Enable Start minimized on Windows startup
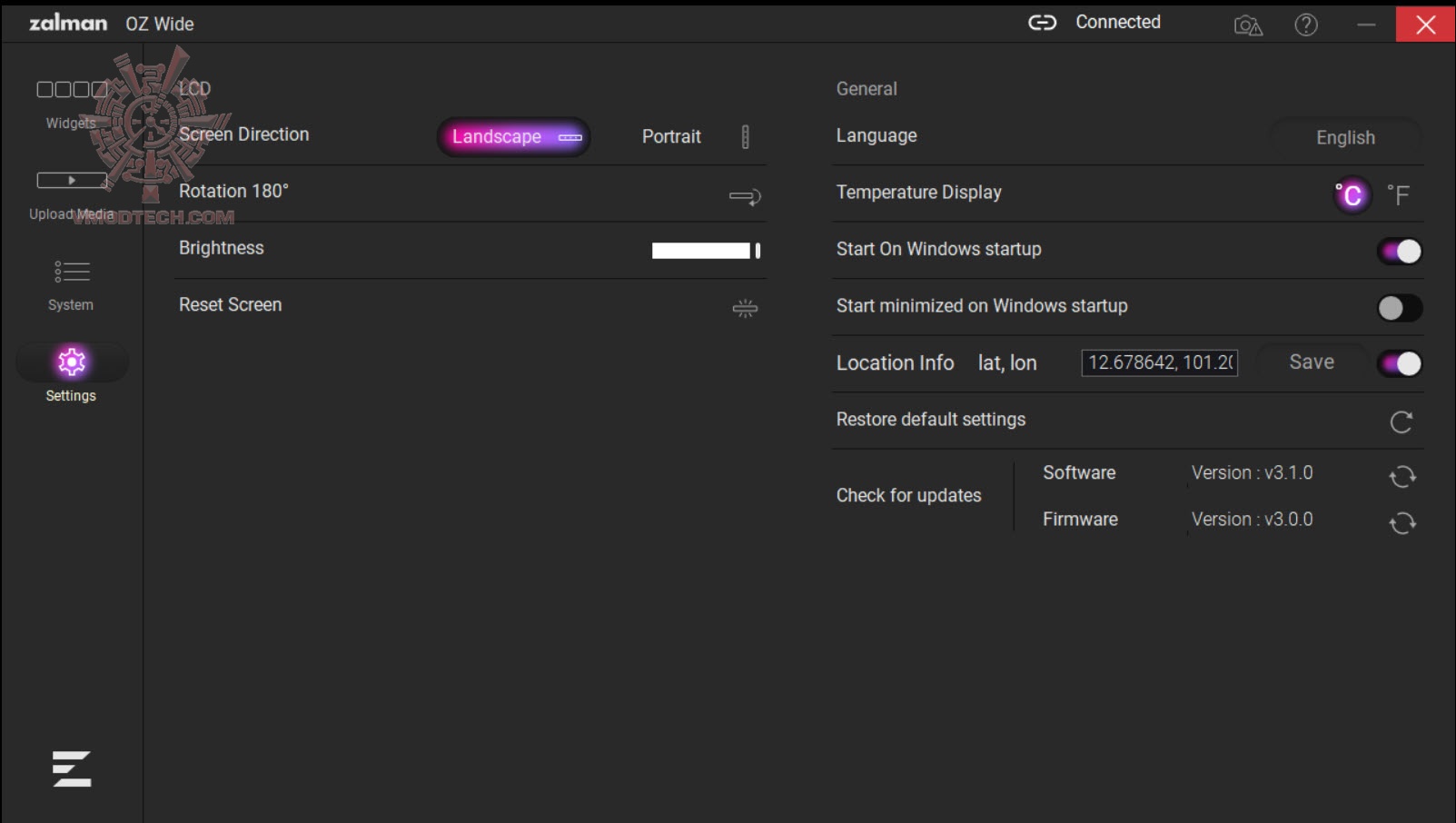This screenshot has height=823, width=1456. click(x=1400, y=308)
